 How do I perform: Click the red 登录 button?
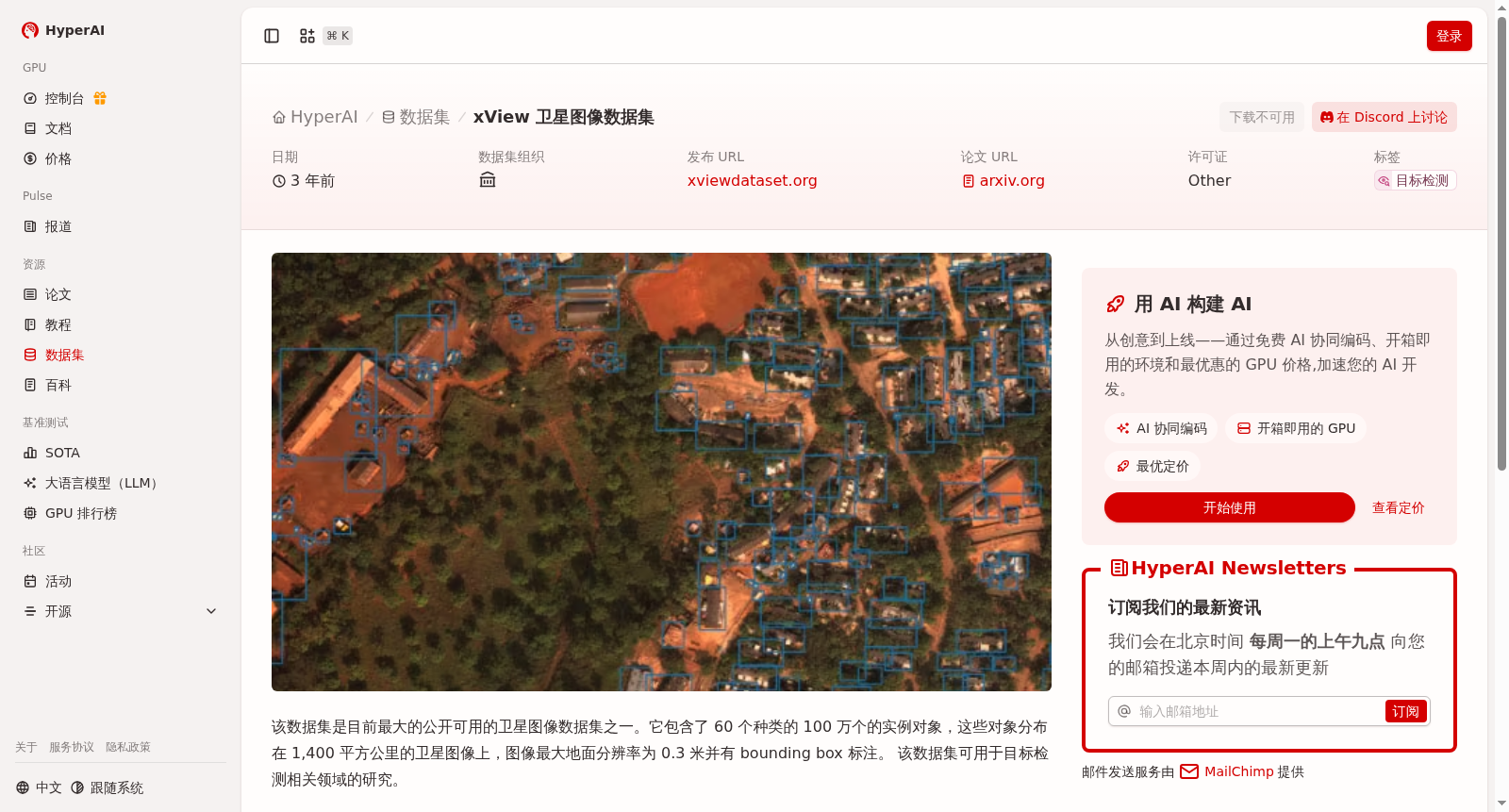click(x=1449, y=36)
